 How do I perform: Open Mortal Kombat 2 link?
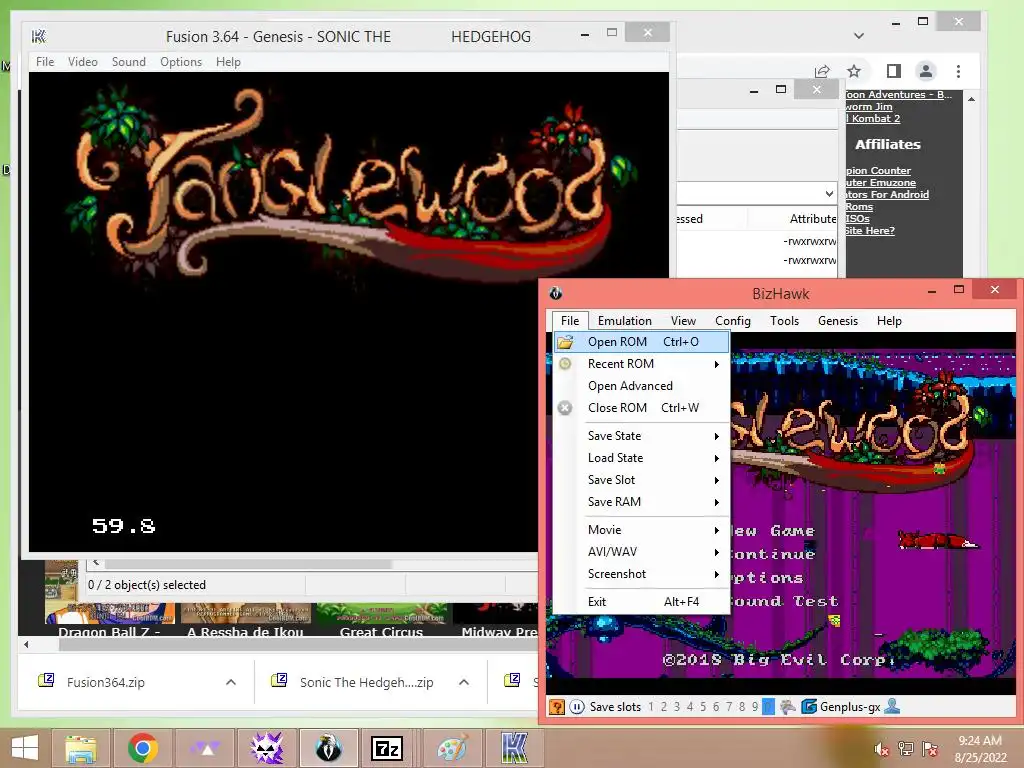872,118
